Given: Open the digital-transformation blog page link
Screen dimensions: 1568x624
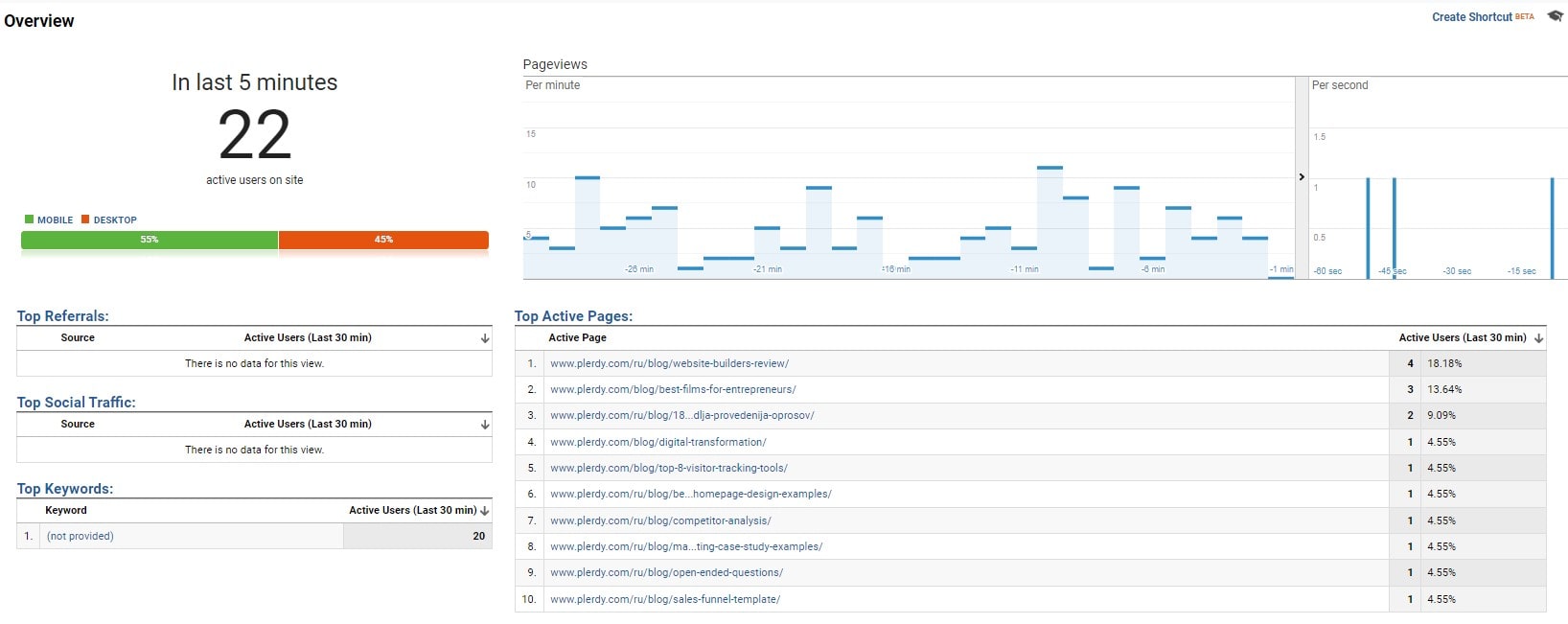Looking at the screenshot, I should click(657, 443).
